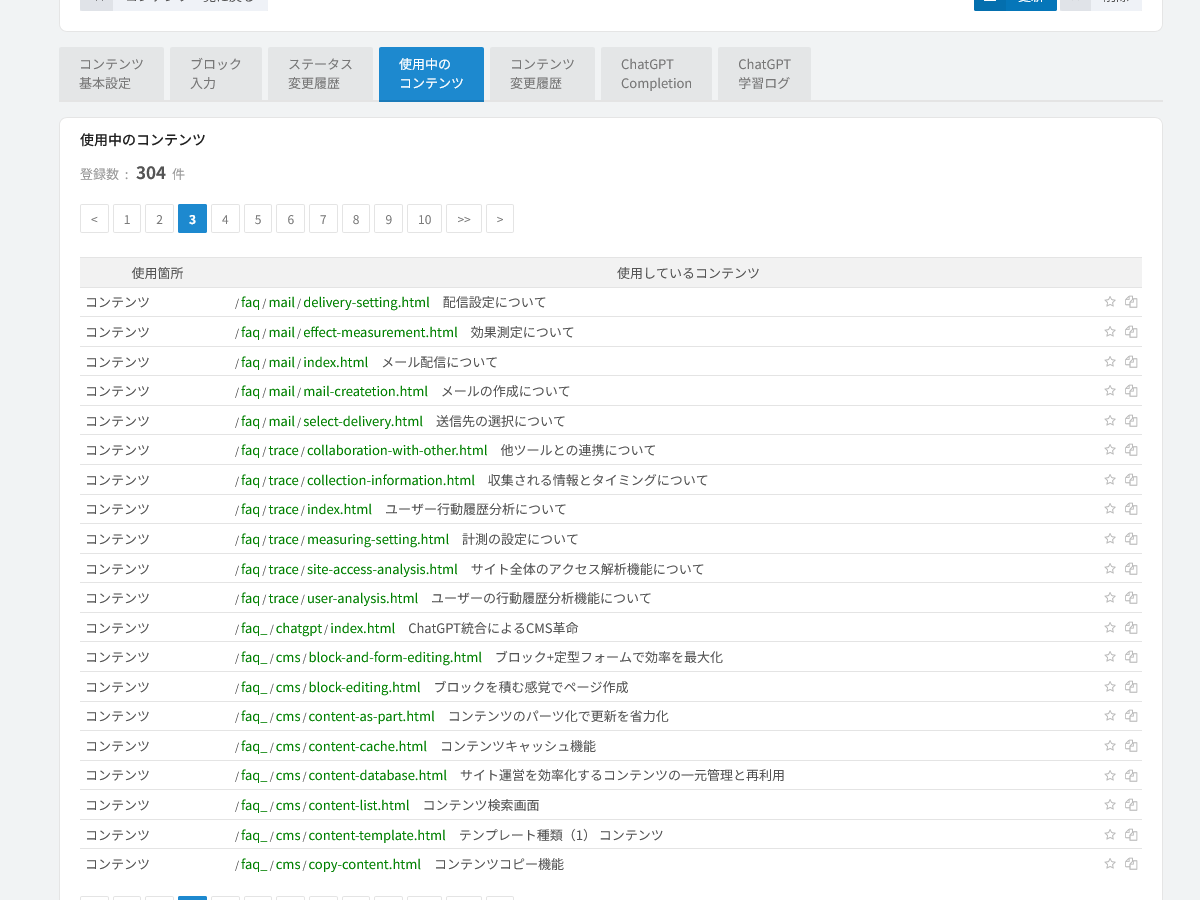This screenshot has width=1200, height=900.
Task: Click copy icon for content-list.html row
Action: click(1131, 805)
